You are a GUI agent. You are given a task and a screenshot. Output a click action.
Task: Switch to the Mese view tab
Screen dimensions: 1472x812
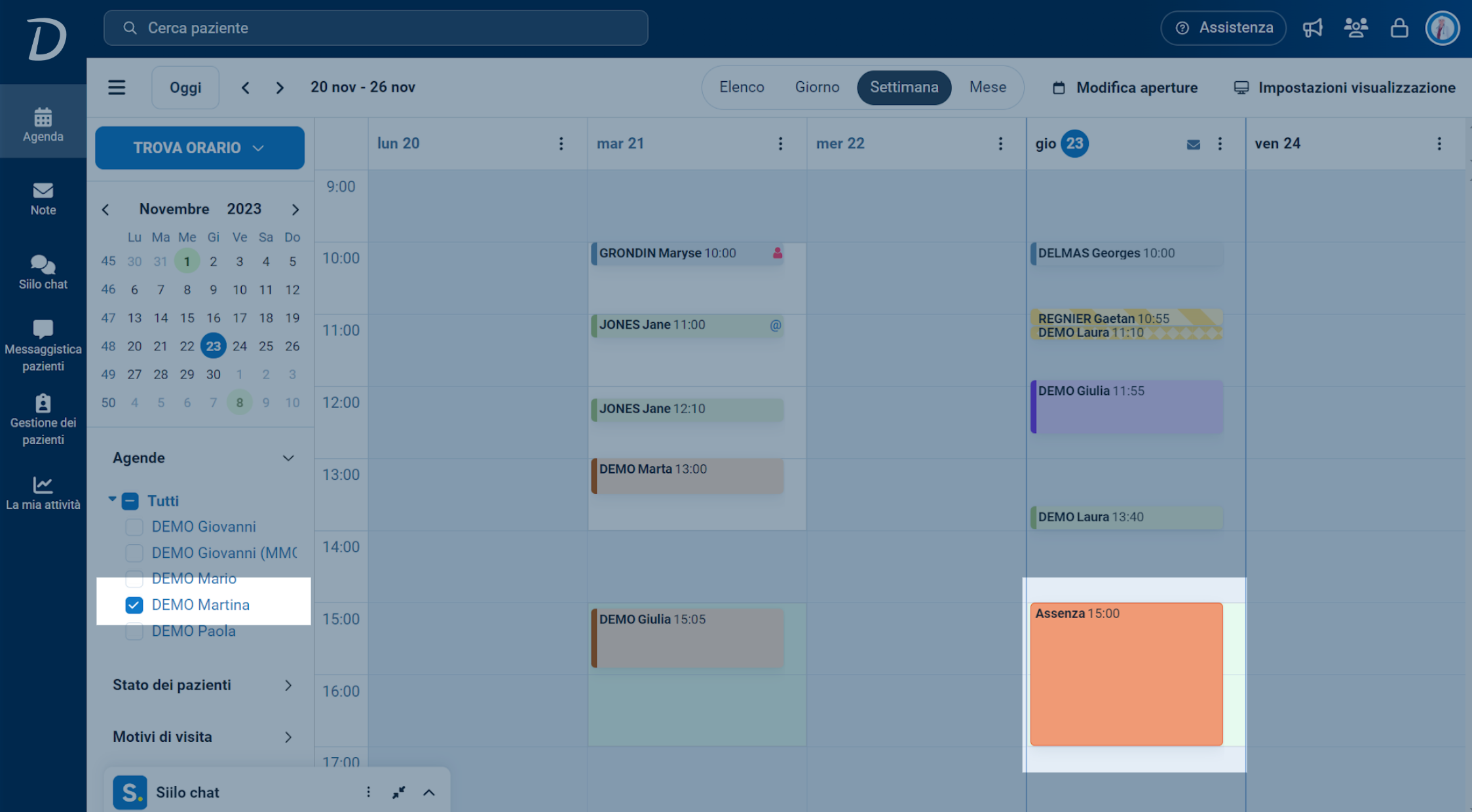click(x=987, y=87)
